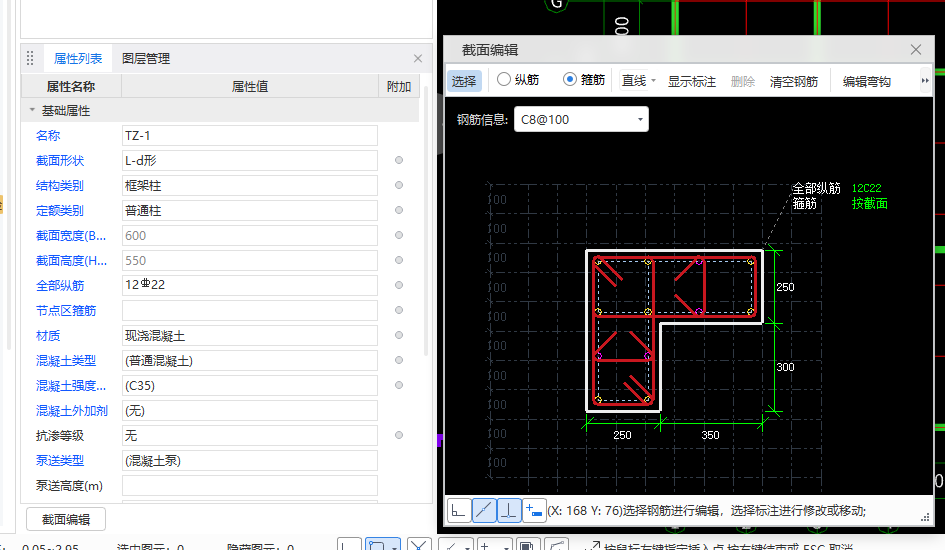Click the 选择 tool in section editor
This screenshot has width=945, height=550.
(x=464, y=81)
